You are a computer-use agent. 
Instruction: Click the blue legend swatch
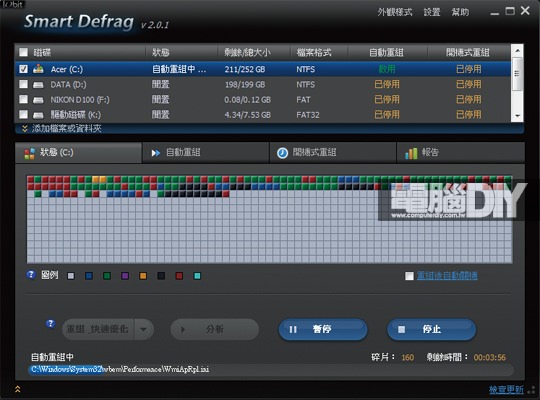point(89,276)
